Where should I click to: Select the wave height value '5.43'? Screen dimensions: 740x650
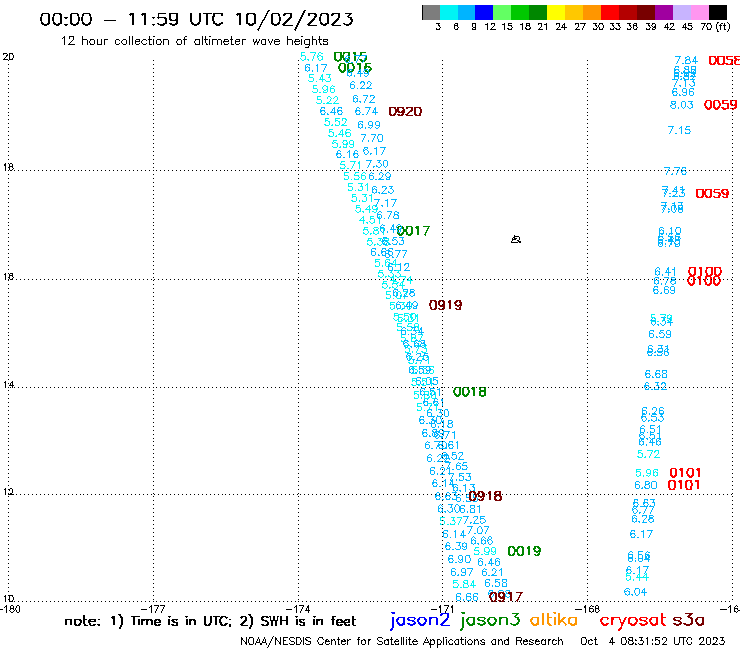tap(320, 78)
